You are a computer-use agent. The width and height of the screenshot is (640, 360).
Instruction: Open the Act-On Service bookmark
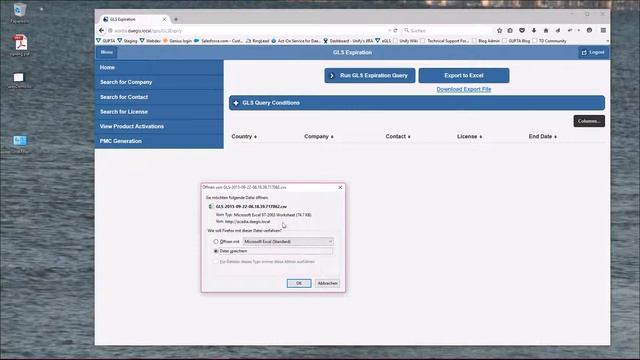[296, 41]
